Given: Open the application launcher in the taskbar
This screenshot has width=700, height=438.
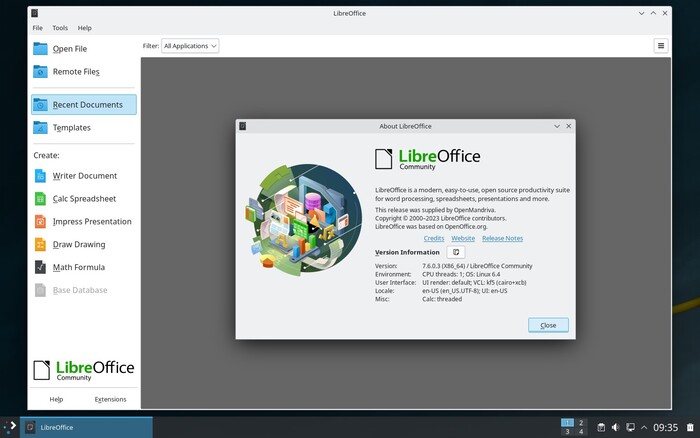Looking at the screenshot, I should coord(10,427).
